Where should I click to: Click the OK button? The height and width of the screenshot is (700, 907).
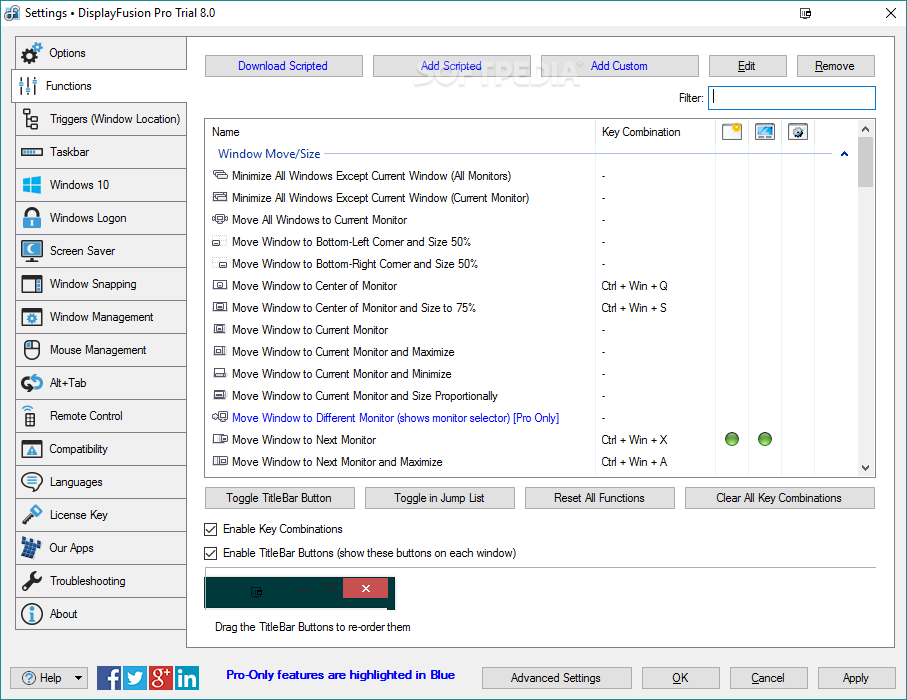coord(680,678)
